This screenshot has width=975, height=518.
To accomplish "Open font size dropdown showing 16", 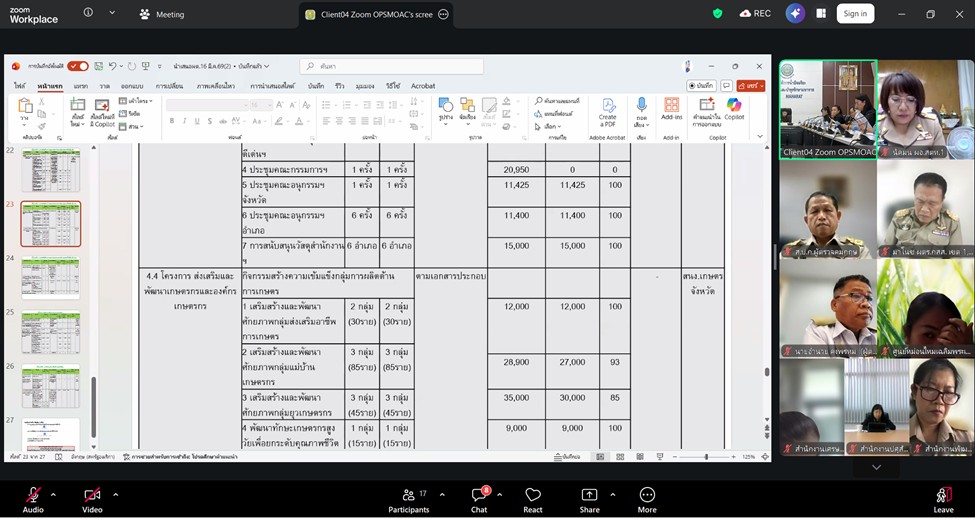I will 260,105.
